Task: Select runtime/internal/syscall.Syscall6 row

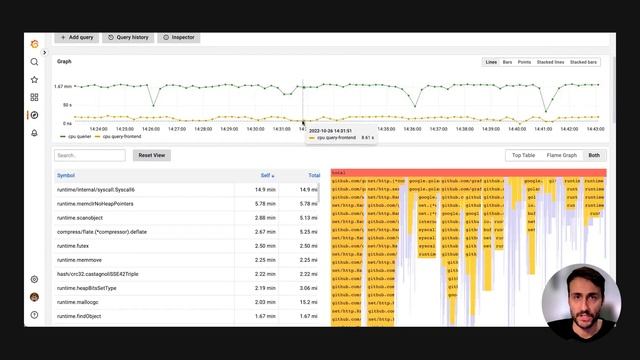Action: (186, 189)
